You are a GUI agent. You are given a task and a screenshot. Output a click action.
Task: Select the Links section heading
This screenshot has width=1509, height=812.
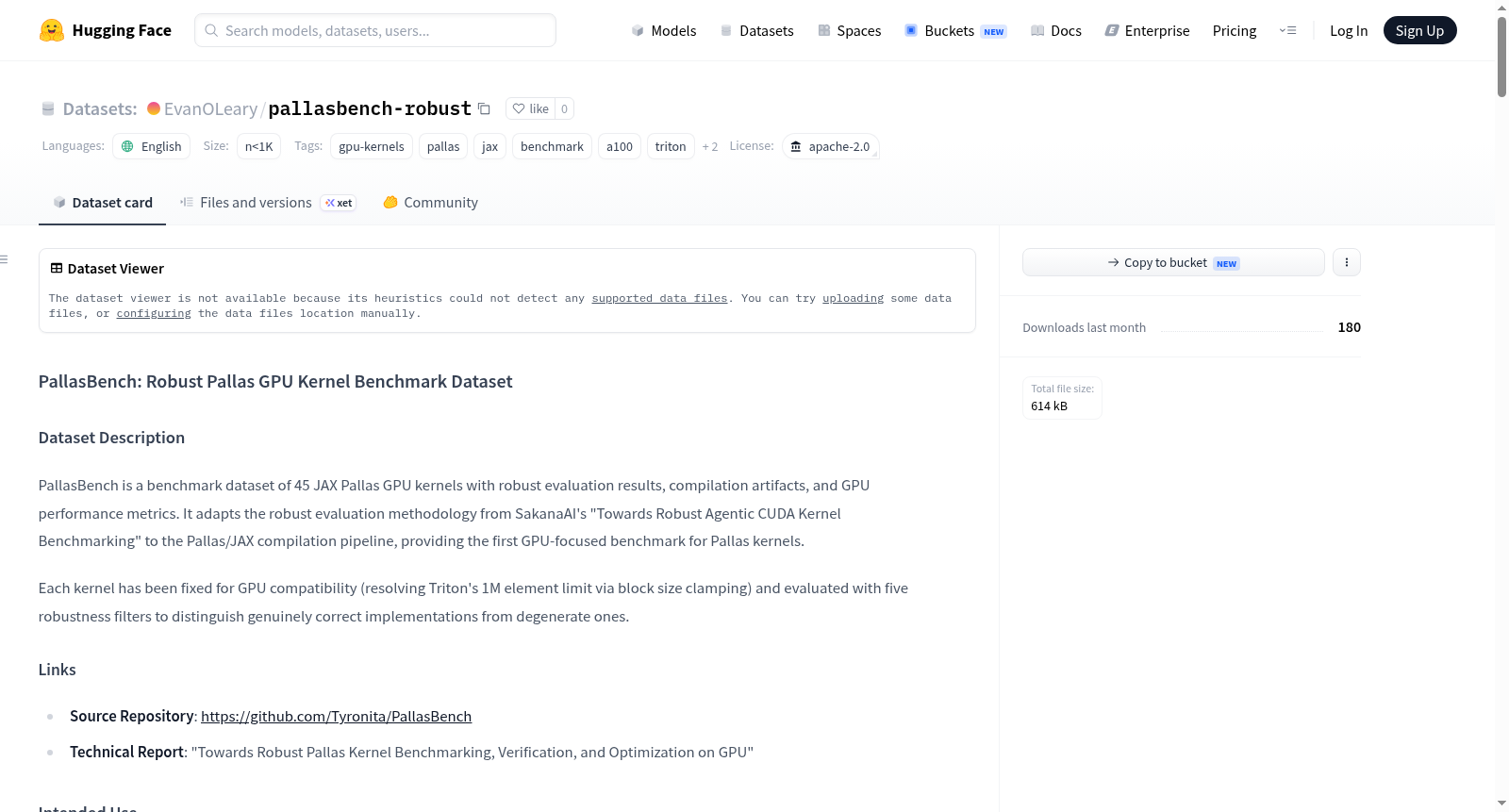58,670
